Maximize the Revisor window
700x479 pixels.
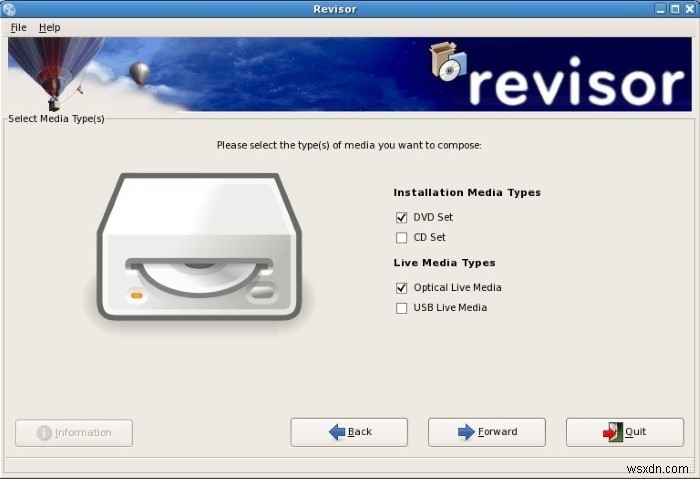click(675, 9)
